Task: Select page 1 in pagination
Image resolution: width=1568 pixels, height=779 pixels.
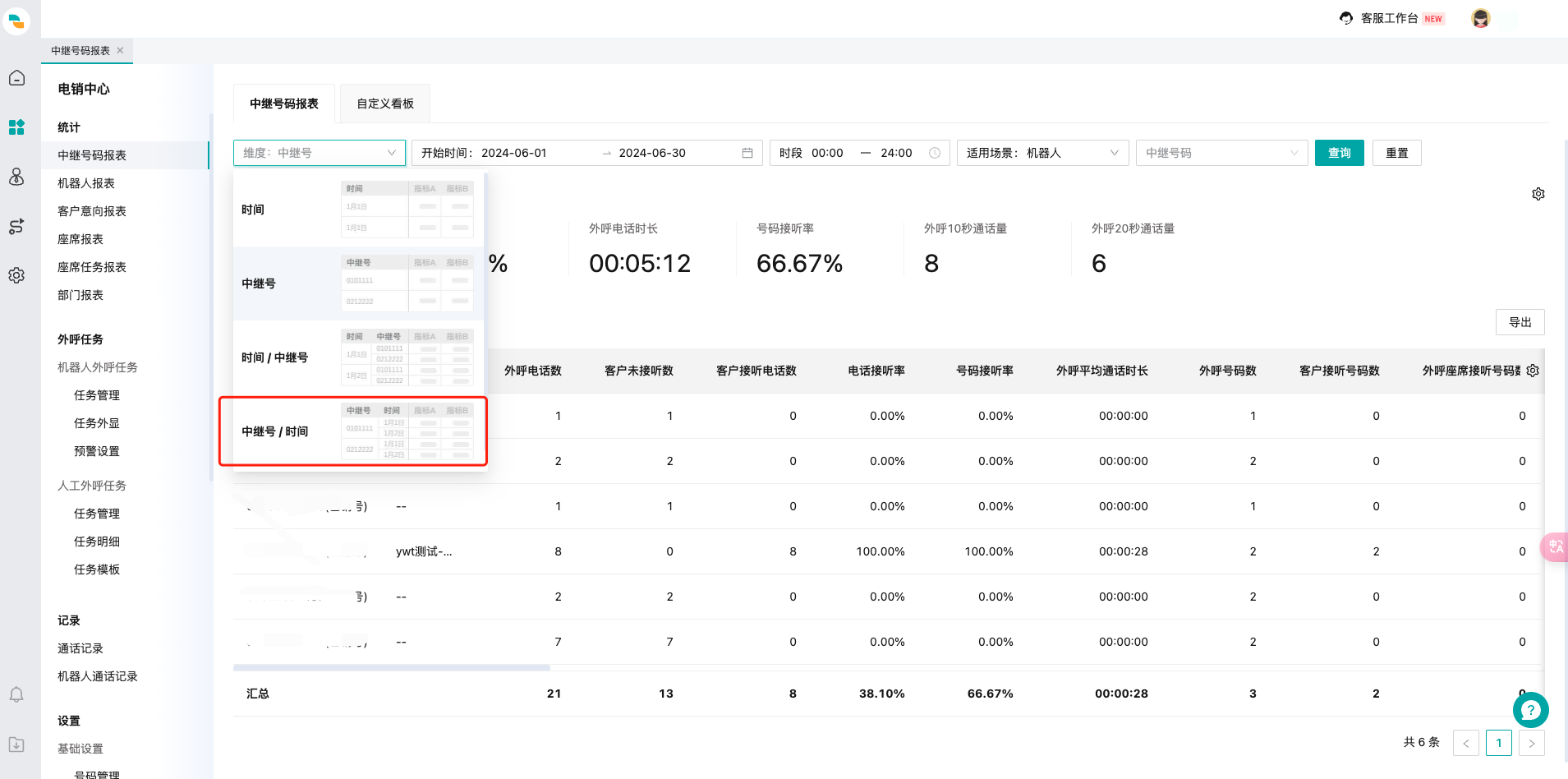Action: tap(1499, 743)
